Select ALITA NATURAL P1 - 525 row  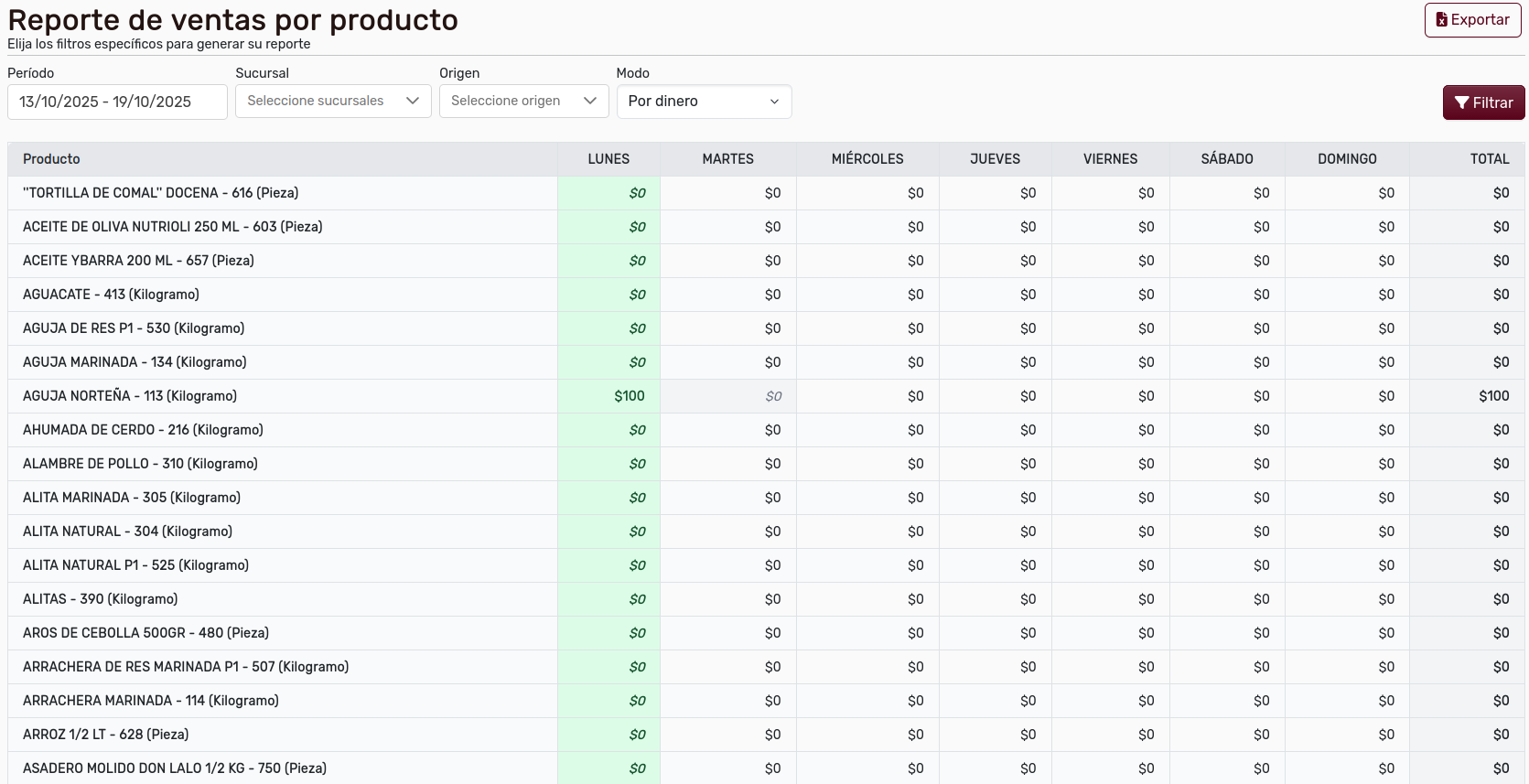[766, 565]
